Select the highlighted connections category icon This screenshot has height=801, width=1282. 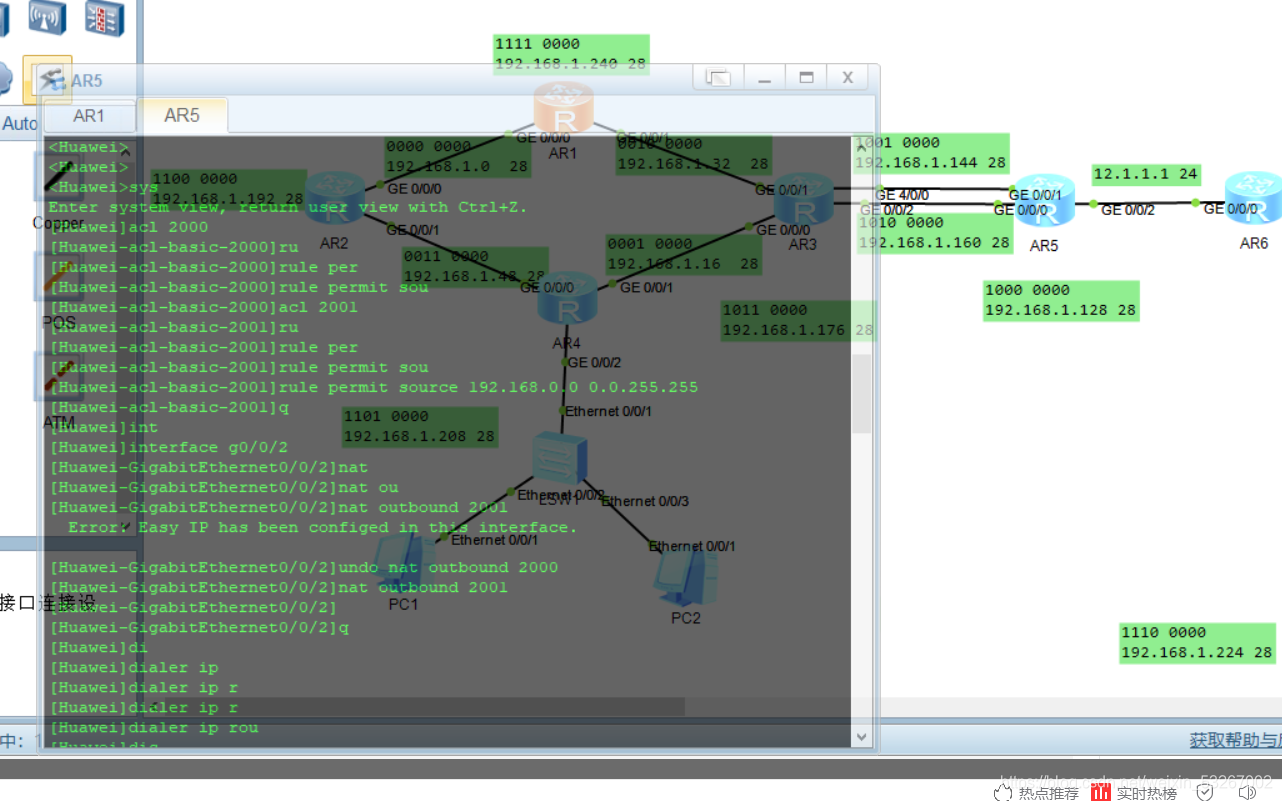48,79
